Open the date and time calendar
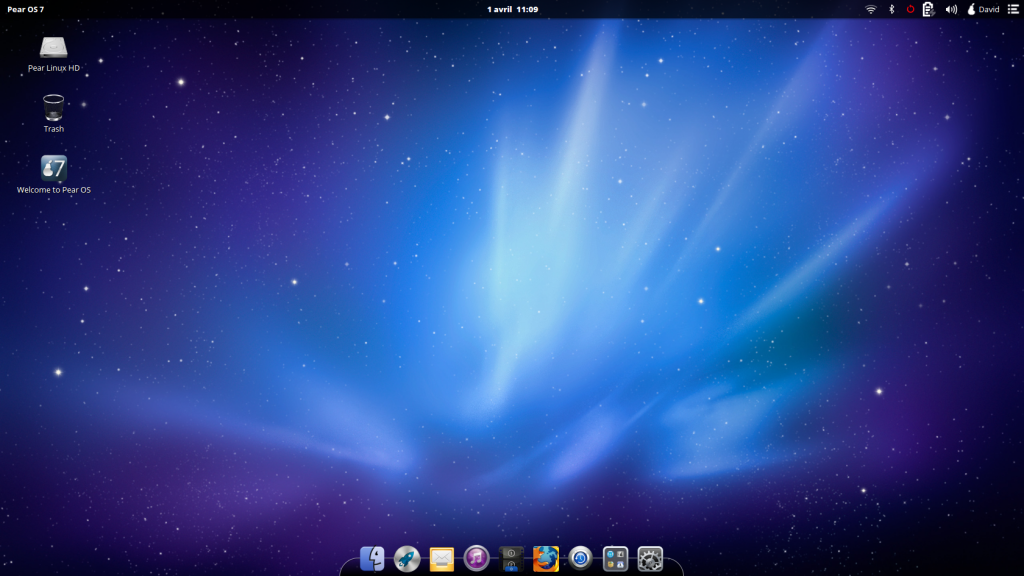The image size is (1024, 576). point(512,9)
